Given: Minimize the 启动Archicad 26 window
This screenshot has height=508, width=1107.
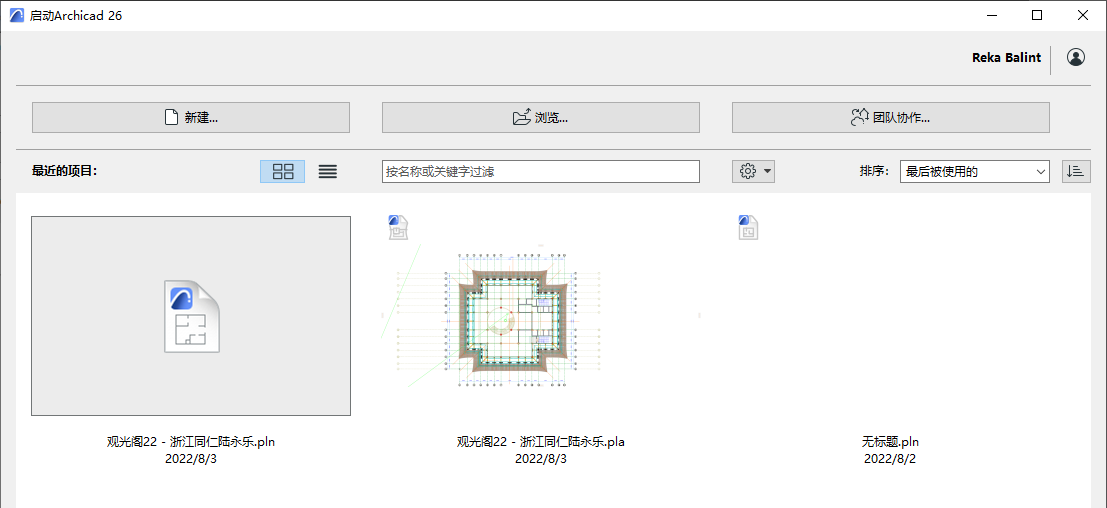Looking at the screenshot, I should coord(992,16).
